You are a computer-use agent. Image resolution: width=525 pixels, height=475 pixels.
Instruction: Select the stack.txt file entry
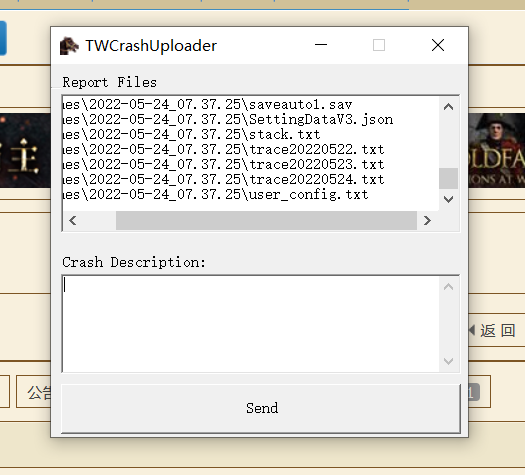pos(192,135)
